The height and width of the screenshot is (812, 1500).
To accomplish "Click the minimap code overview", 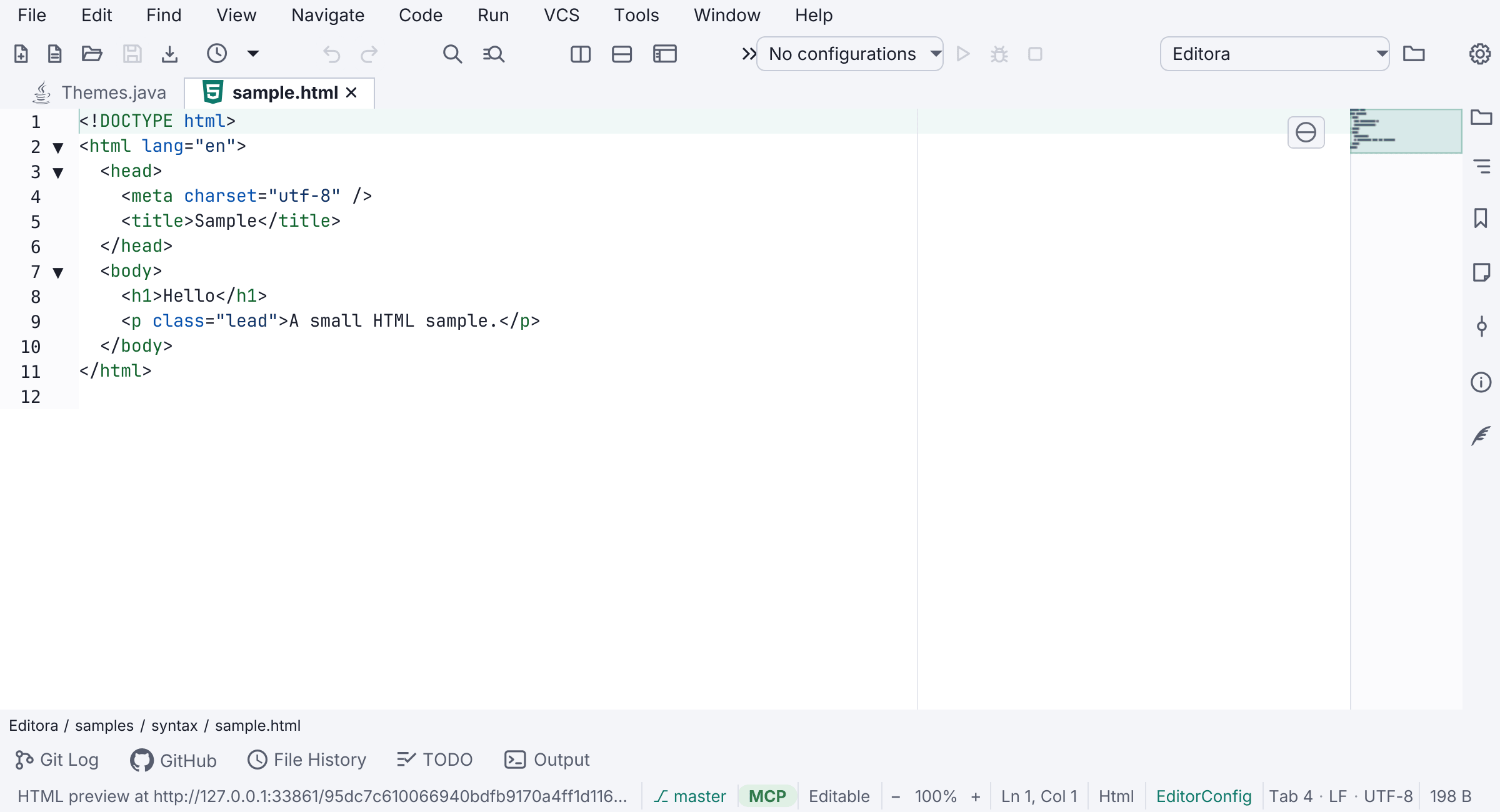I will (x=1406, y=131).
